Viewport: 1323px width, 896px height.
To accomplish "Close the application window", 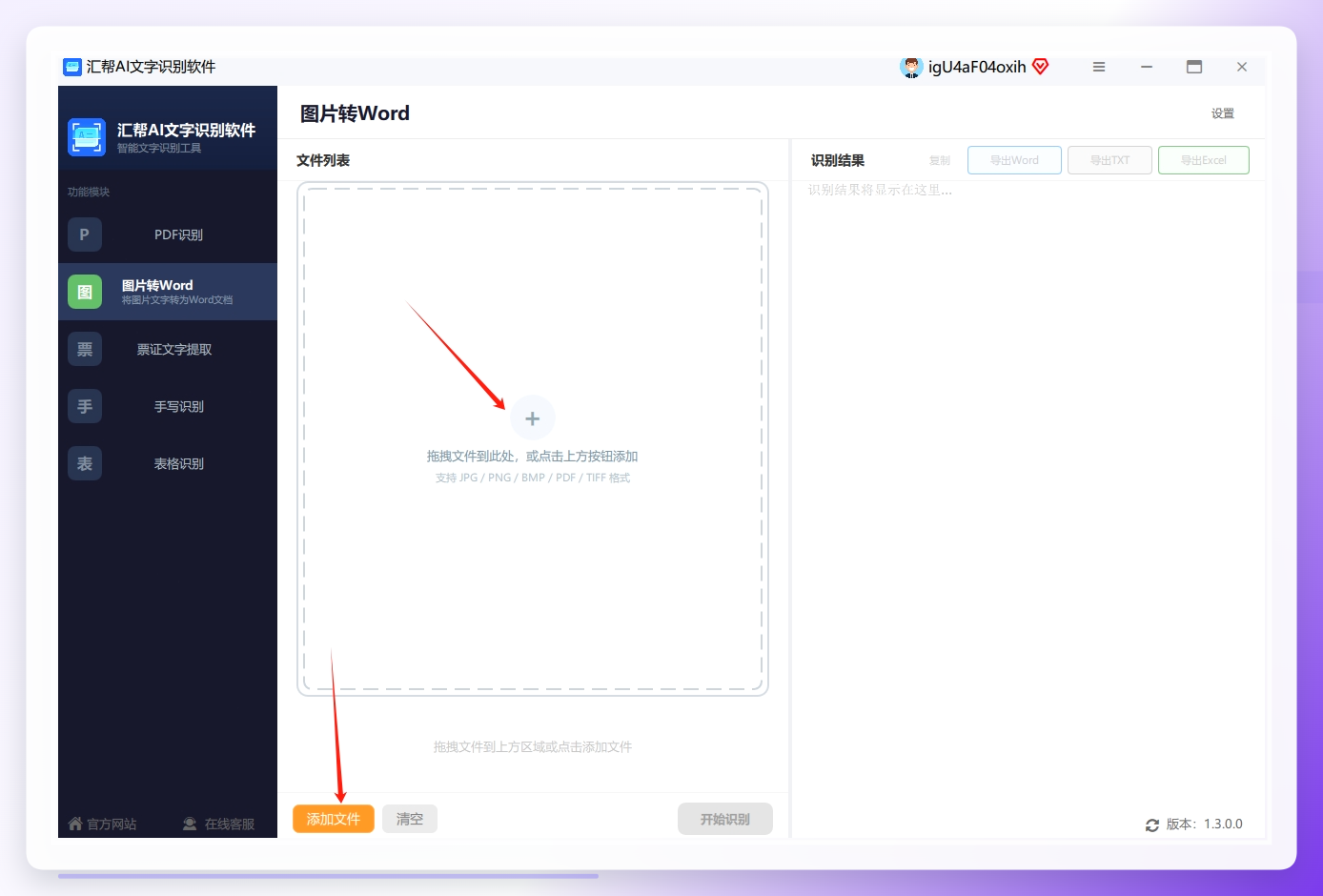I will click(x=1242, y=67).
